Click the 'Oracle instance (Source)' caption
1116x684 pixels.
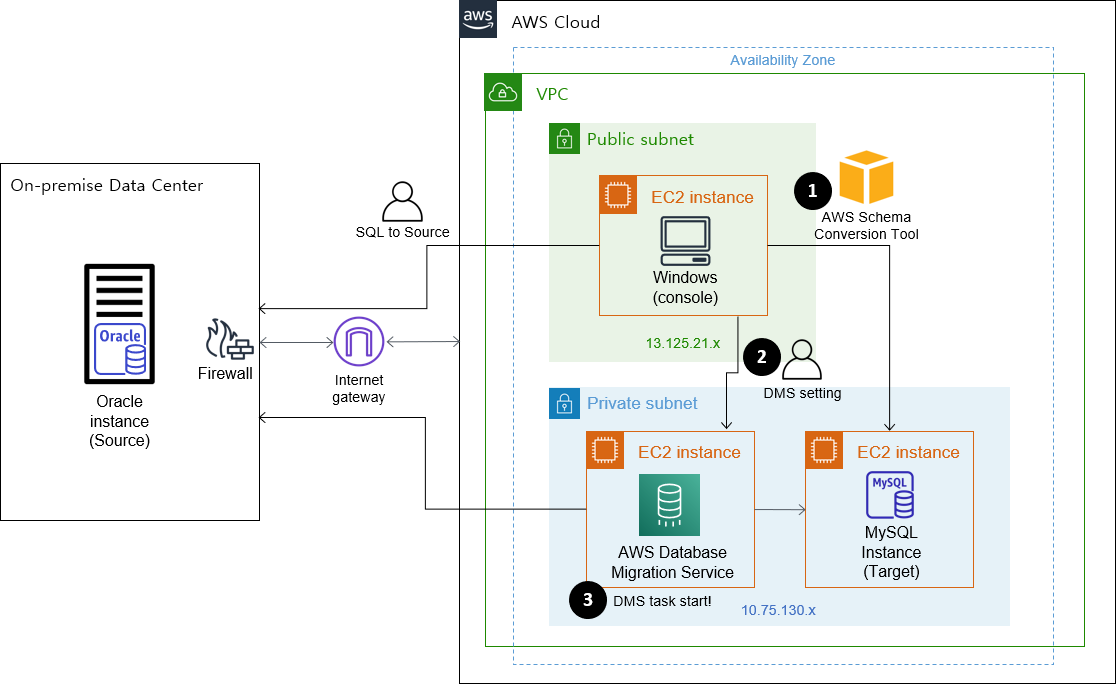point(120,421)
